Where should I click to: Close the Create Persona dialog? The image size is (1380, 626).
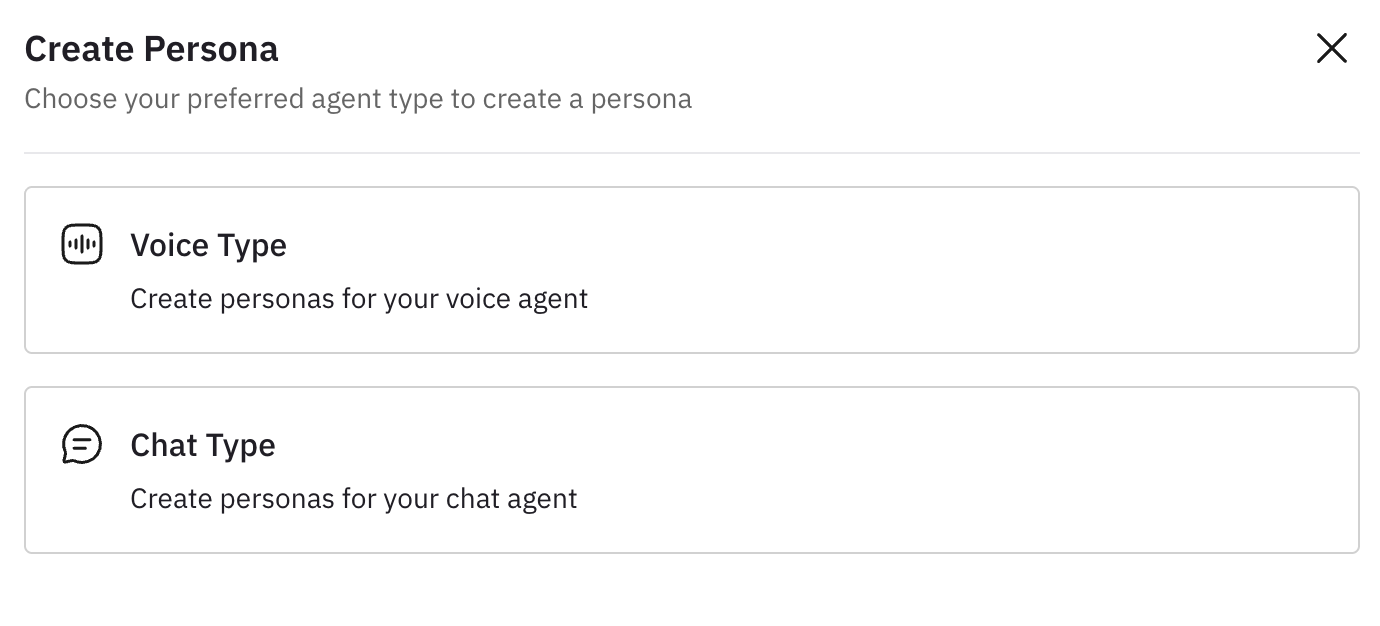[x=1331, y=48]
